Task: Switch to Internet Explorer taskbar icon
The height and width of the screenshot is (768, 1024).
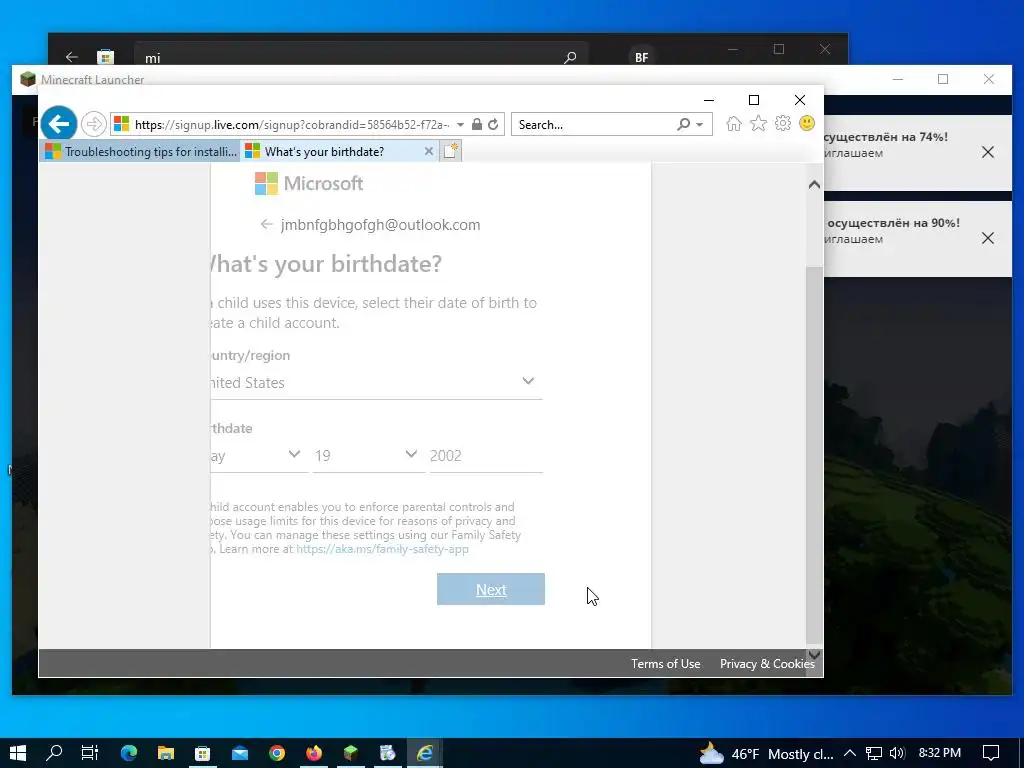Action: click(425, 753)
